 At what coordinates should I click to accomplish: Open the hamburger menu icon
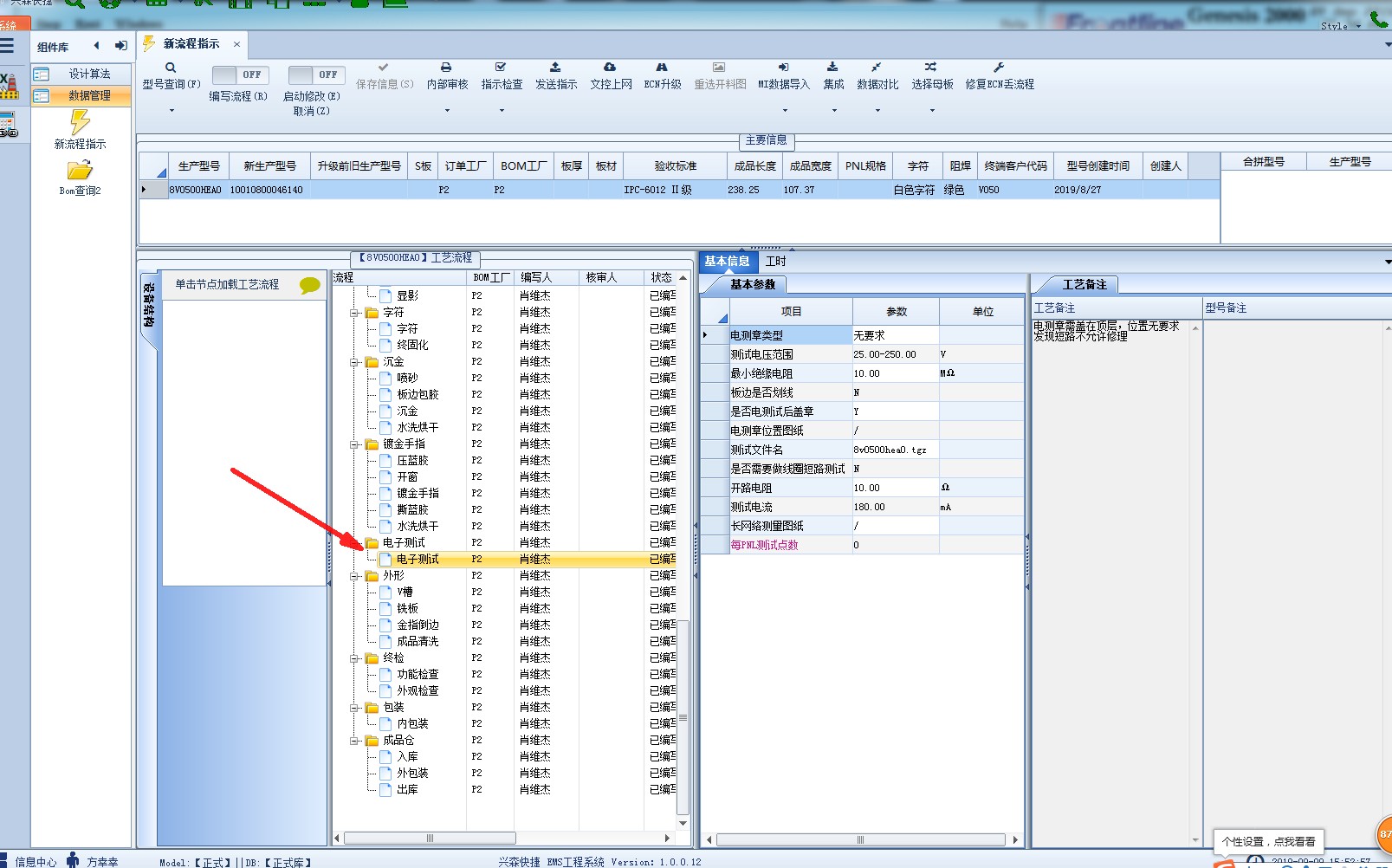tap(8, 46)
